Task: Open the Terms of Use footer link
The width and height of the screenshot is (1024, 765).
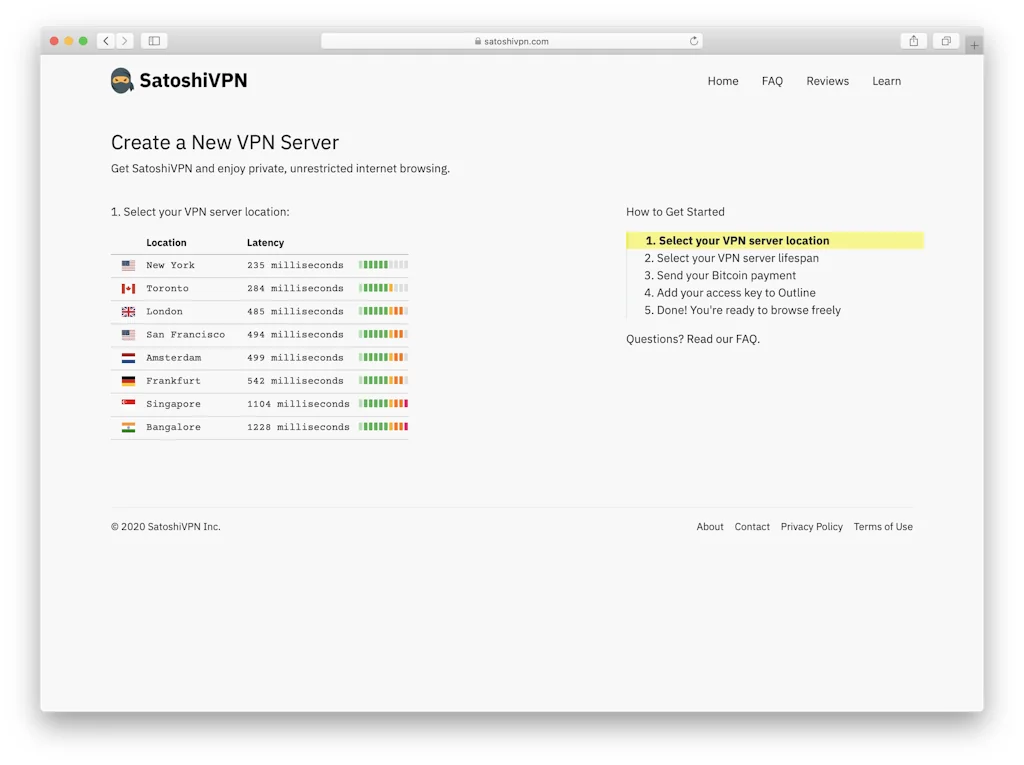Action: (883, 527)
